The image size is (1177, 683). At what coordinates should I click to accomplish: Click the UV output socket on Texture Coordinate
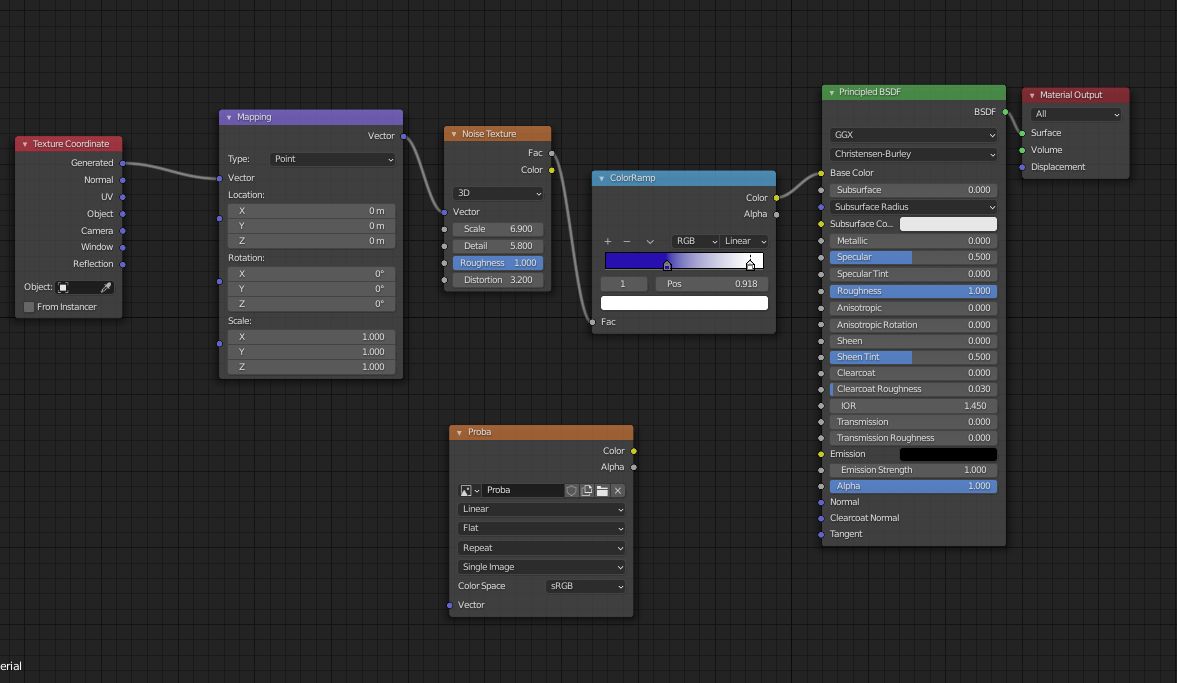(x=123, y=197)
